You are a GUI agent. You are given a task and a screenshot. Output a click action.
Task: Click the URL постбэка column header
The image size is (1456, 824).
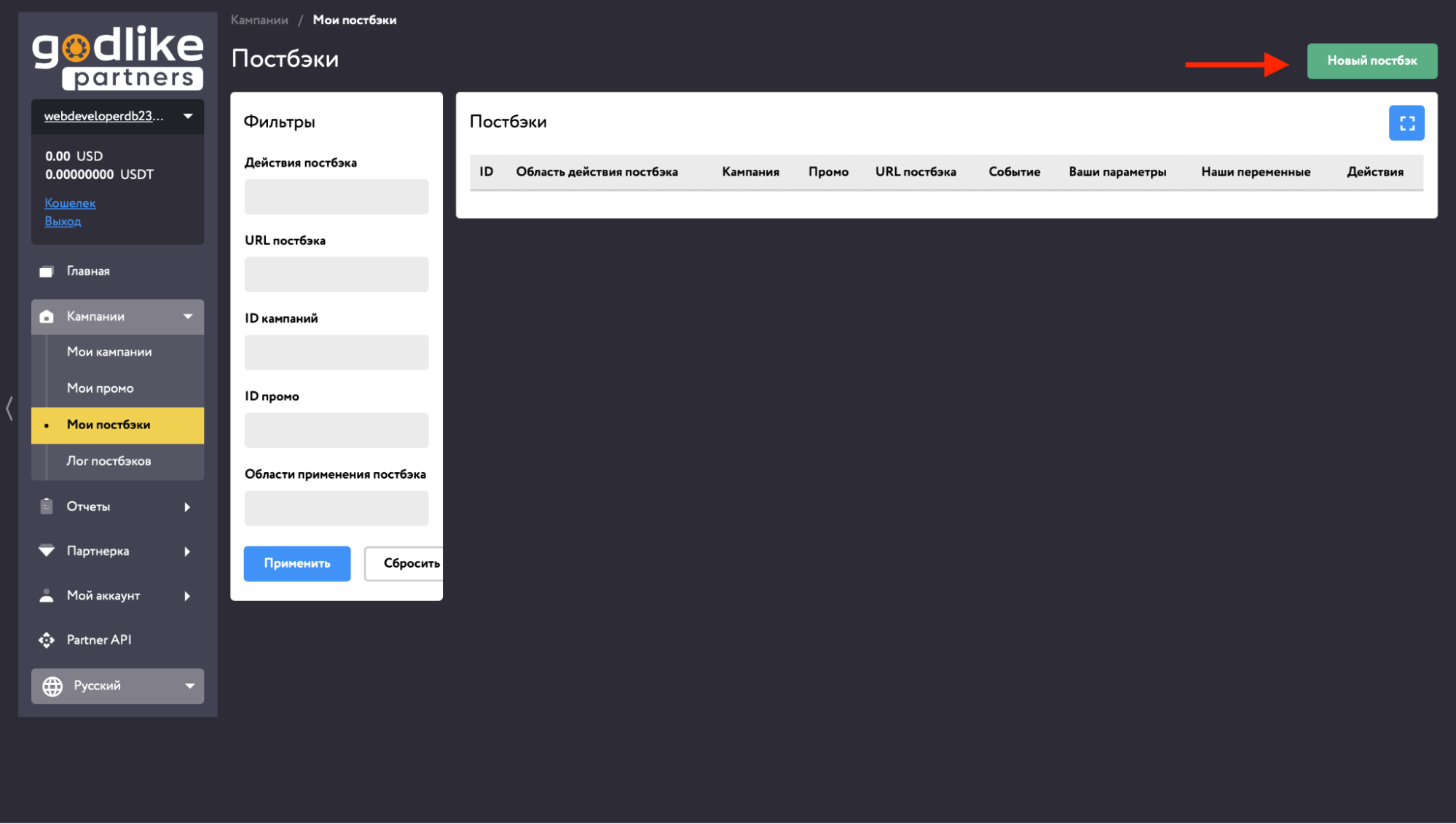pyautogui.click(x=916, y=172)
